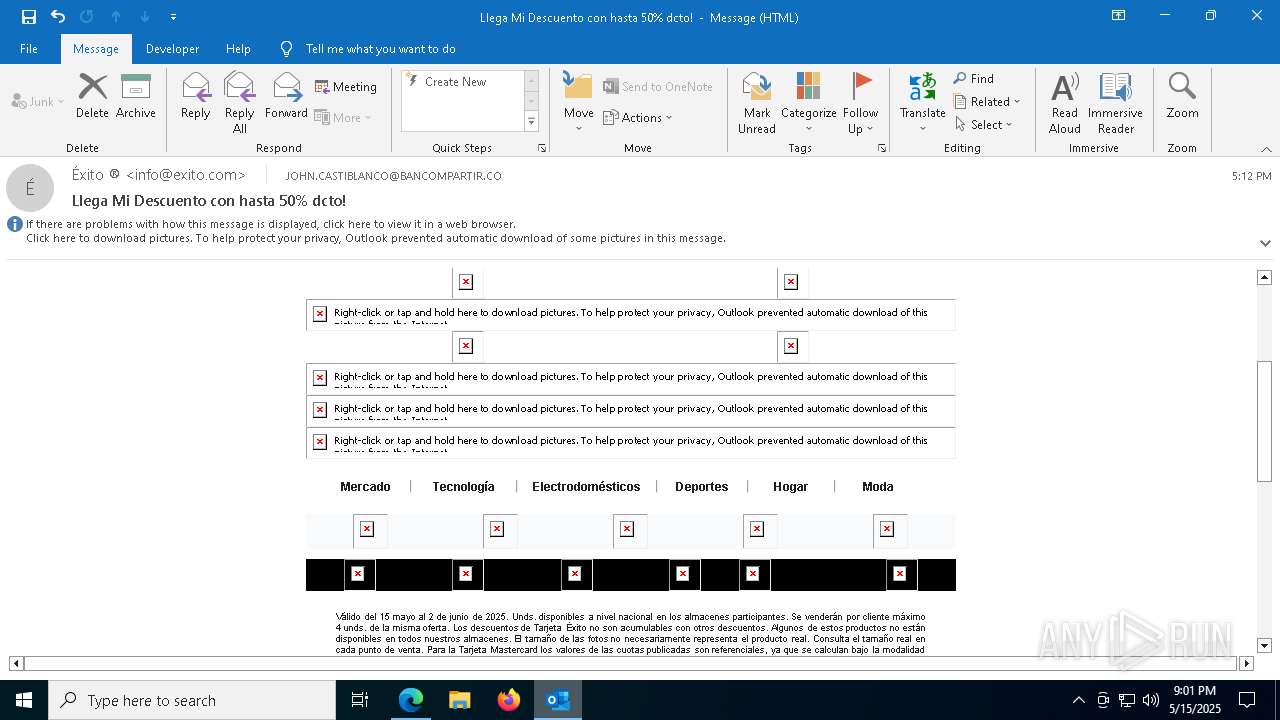Expand the Quick Steps gallery
This screenshot has width=1280, height=720.
(x=531, y=122)
